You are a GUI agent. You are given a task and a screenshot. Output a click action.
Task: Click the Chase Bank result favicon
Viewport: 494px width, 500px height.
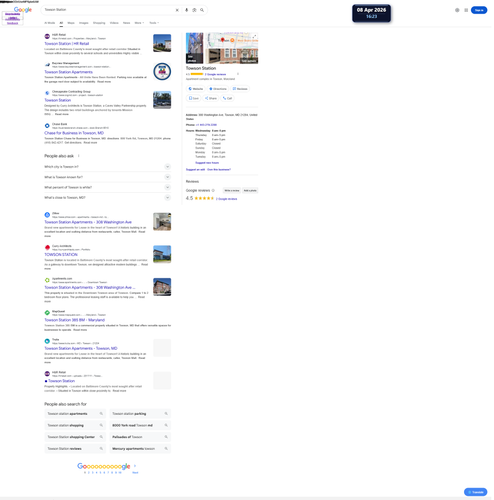point(47,126)
